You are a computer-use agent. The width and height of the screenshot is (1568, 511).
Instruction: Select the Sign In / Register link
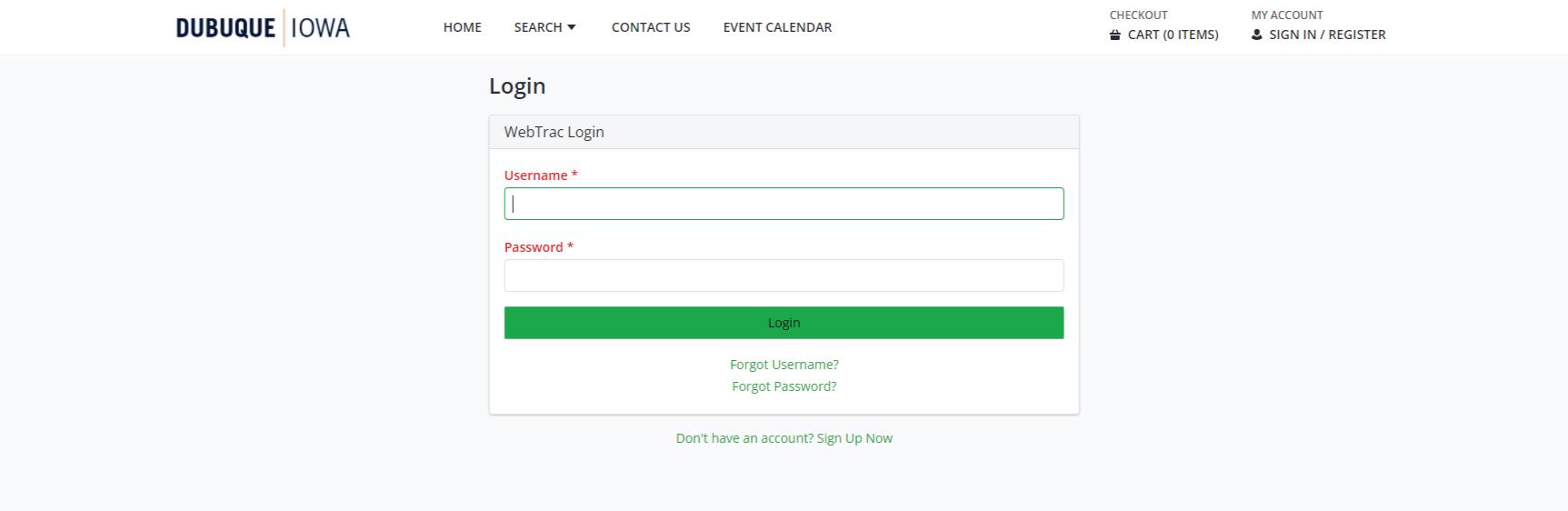[1327, 35]
